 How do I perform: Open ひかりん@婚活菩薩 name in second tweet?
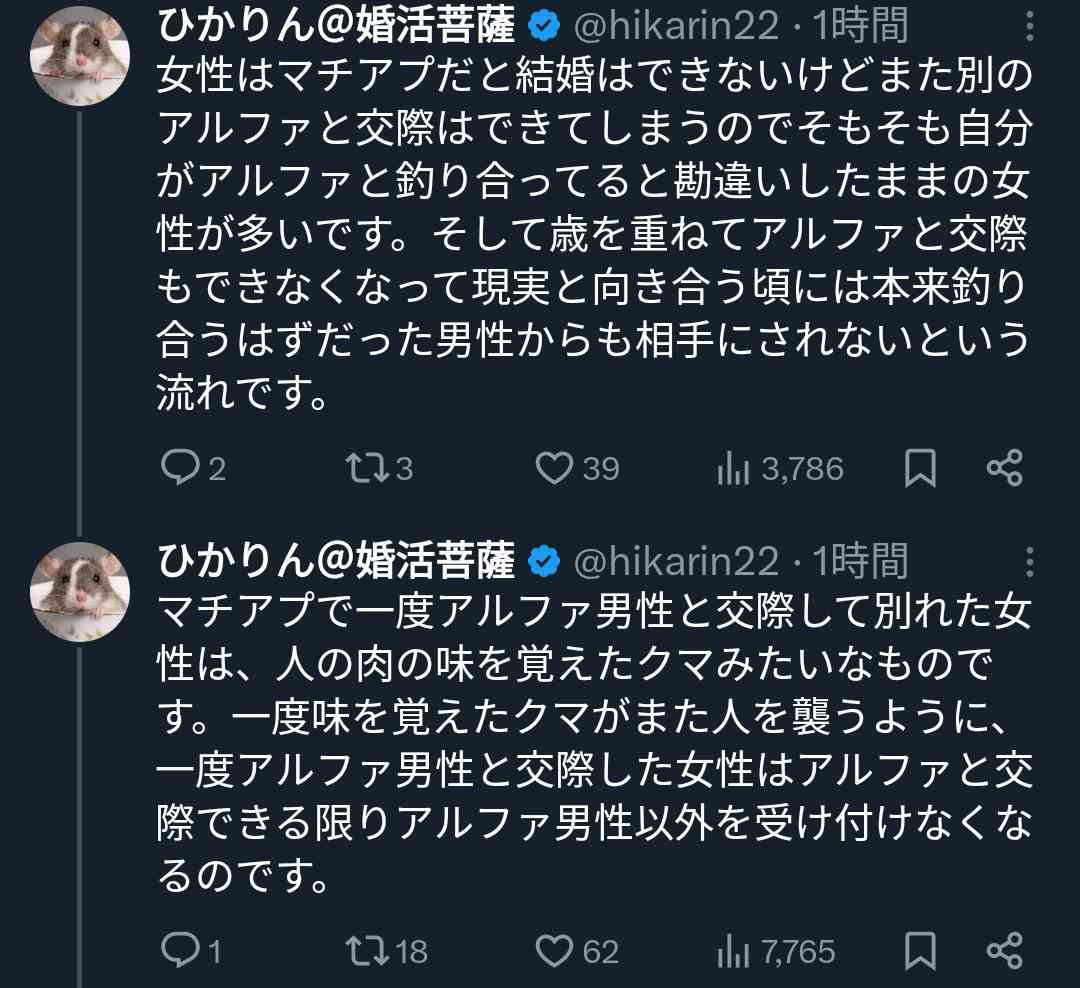(336, 560)
